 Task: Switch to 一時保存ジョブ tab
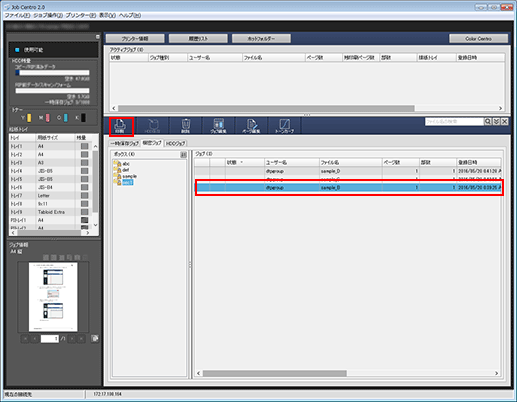pyautogui.click(x=124, y=143)
